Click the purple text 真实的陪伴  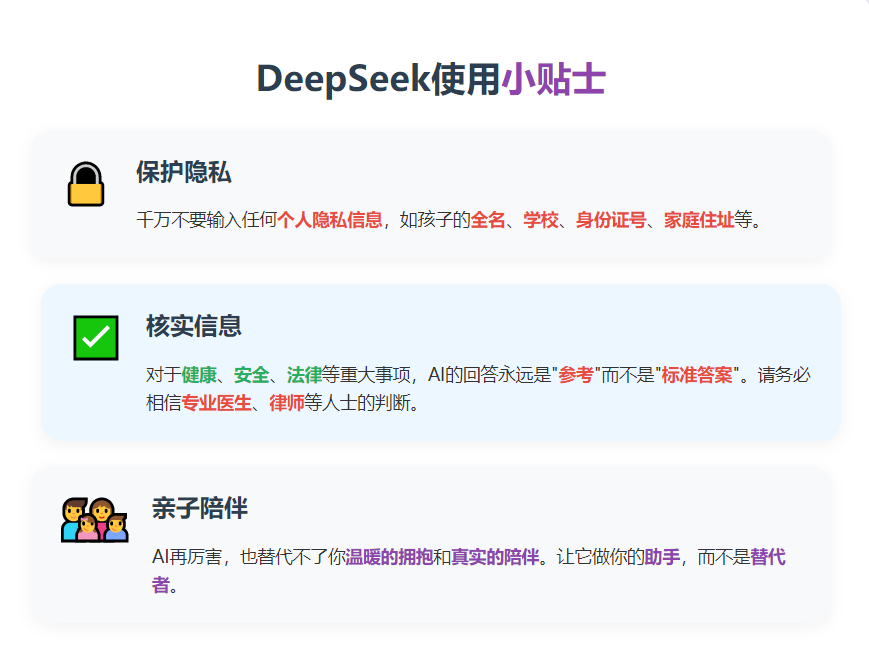pos(495,557)
